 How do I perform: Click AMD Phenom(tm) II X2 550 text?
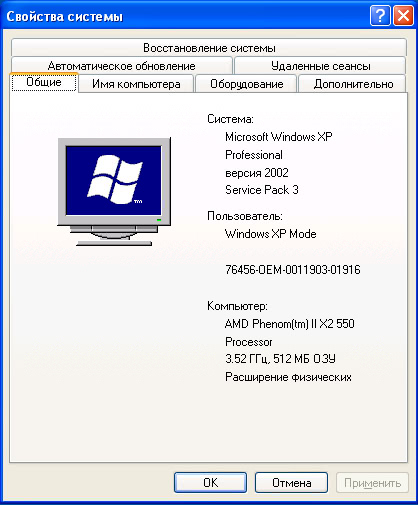pos(289,324)
